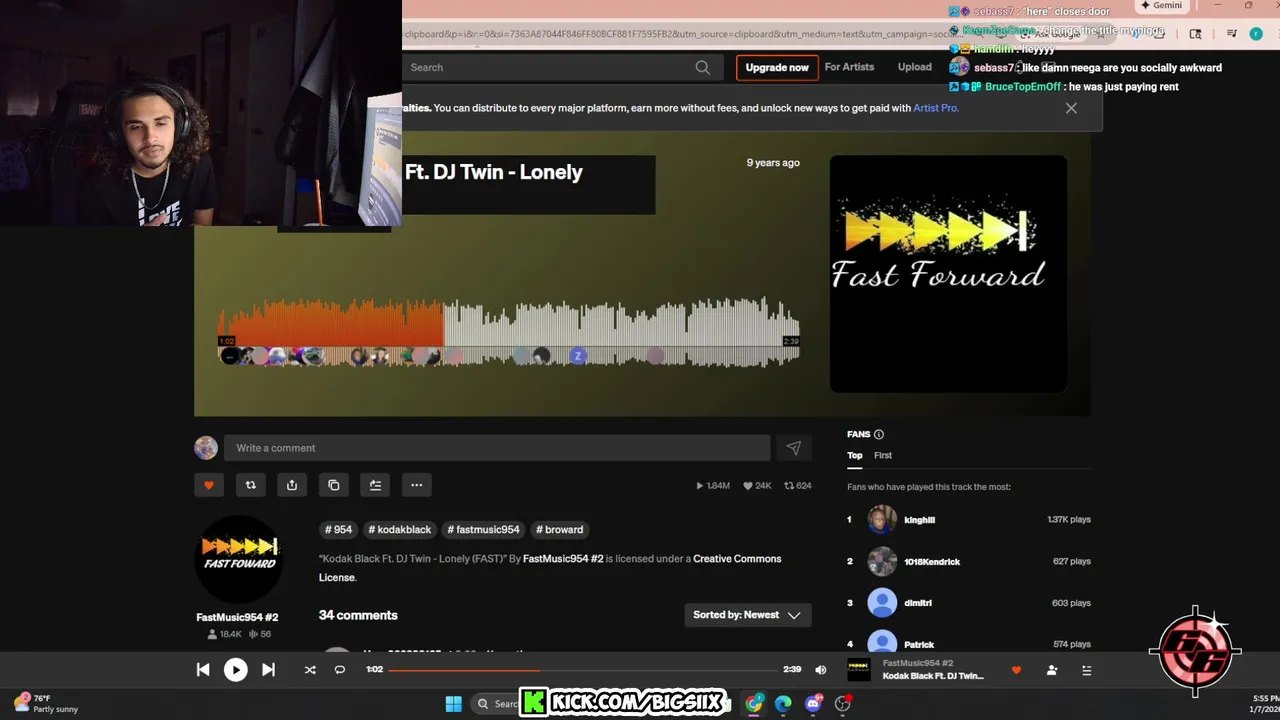Viewport: 1280px width, 720px height.
Task: Click the track title in the player bar
Action: click(933, 676)
